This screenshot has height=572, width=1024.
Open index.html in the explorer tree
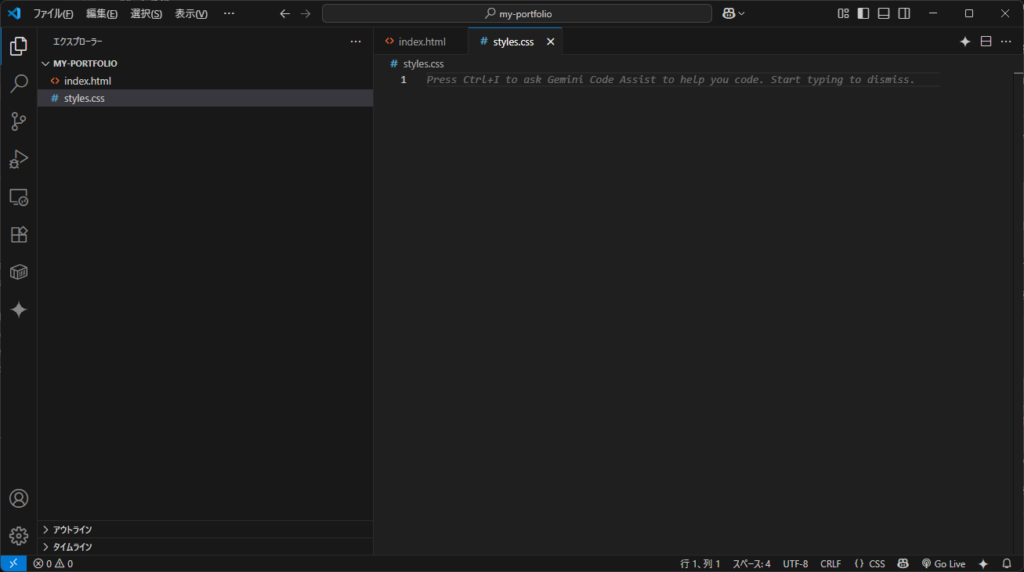[x=206, y=81]
